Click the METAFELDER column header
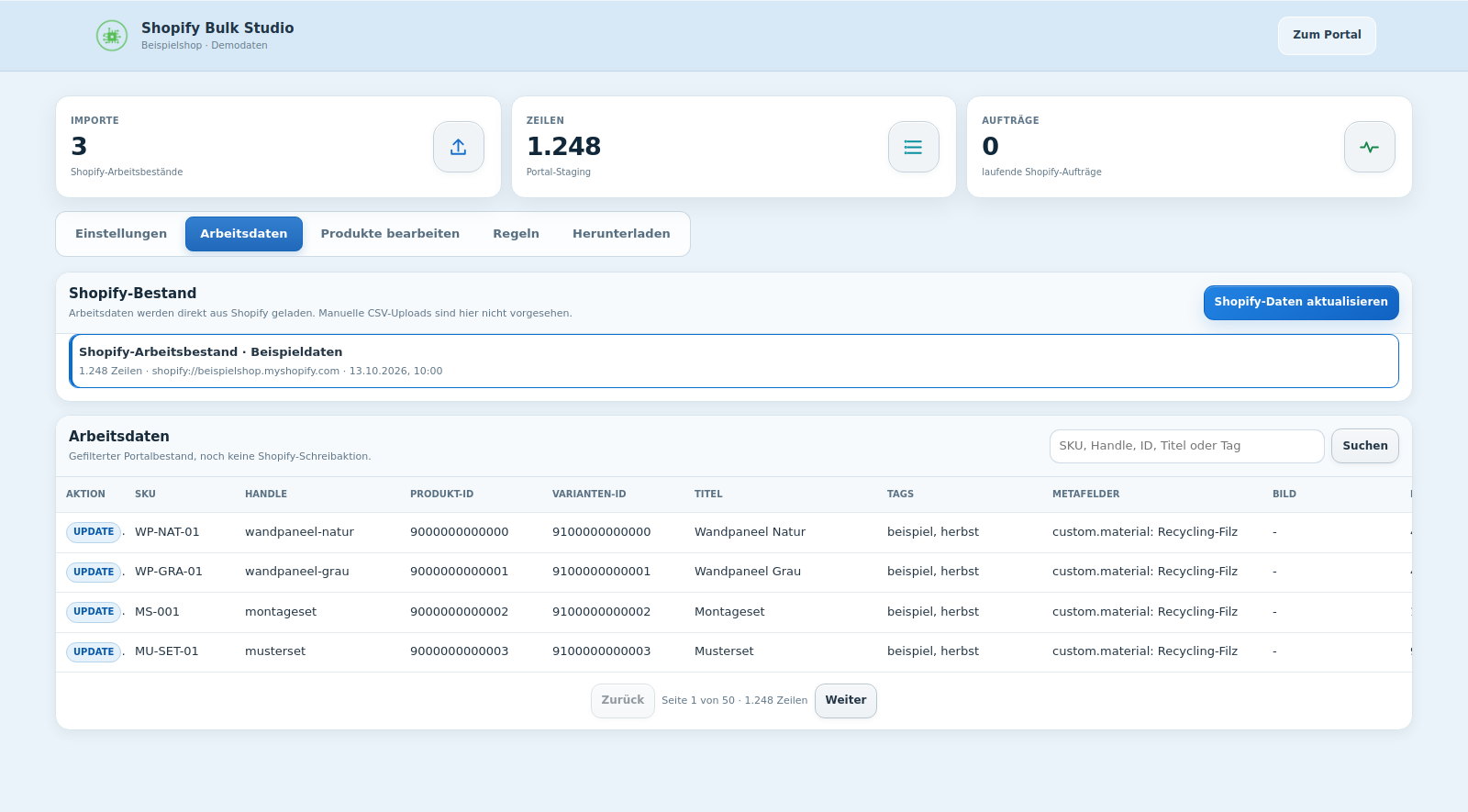Viewport: 1468px width, 812px height. [1085, 494]
